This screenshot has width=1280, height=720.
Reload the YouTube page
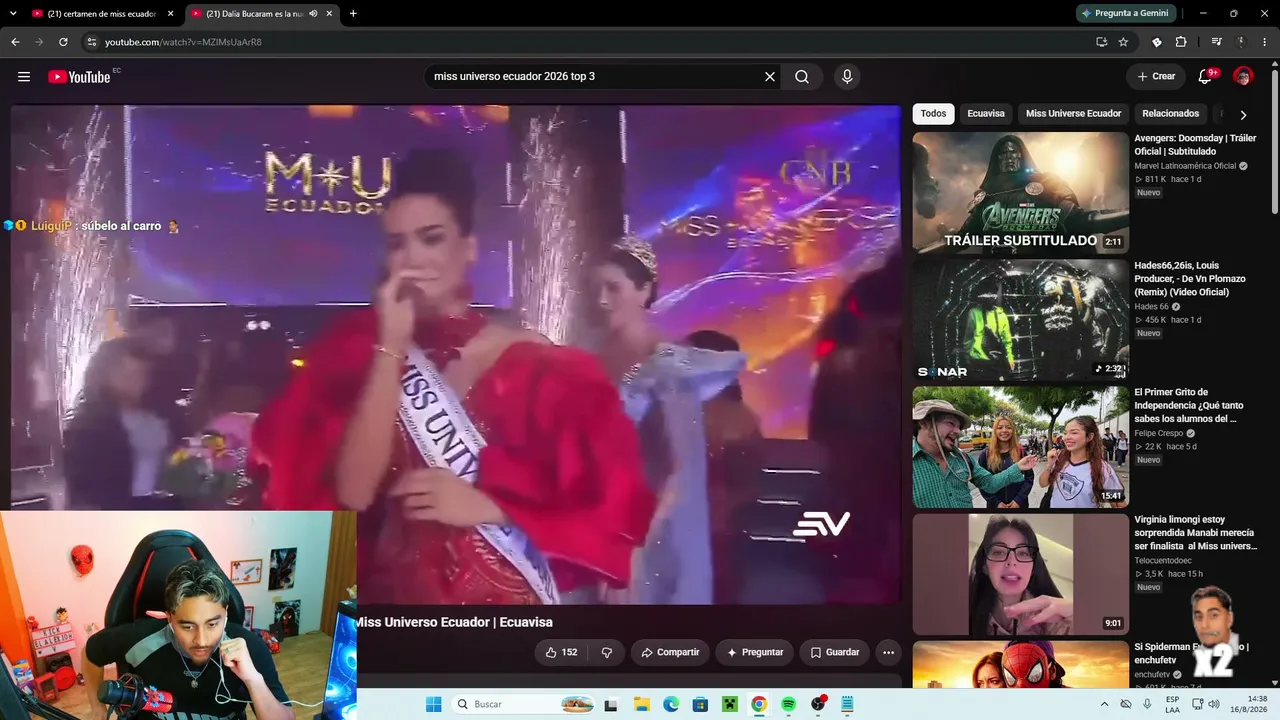(63, 42)
